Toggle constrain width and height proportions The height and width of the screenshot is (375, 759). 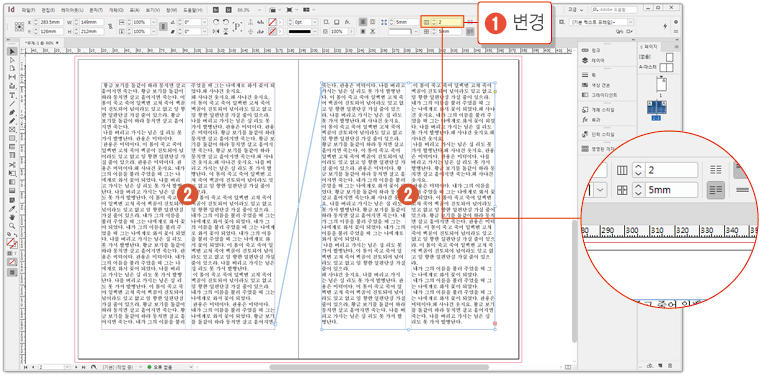point(110,27)
